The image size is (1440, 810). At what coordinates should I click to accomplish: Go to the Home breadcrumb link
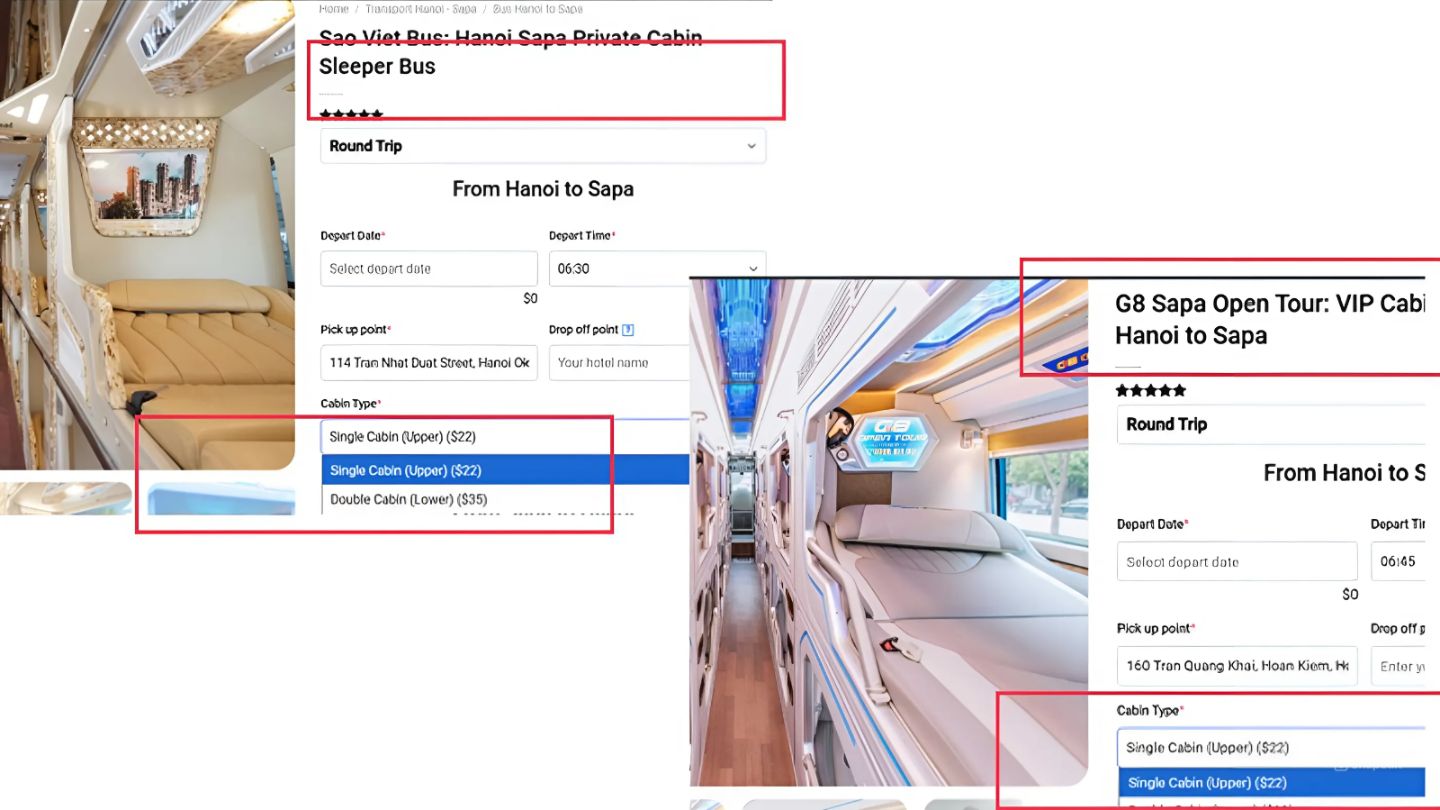click(333, 9)
